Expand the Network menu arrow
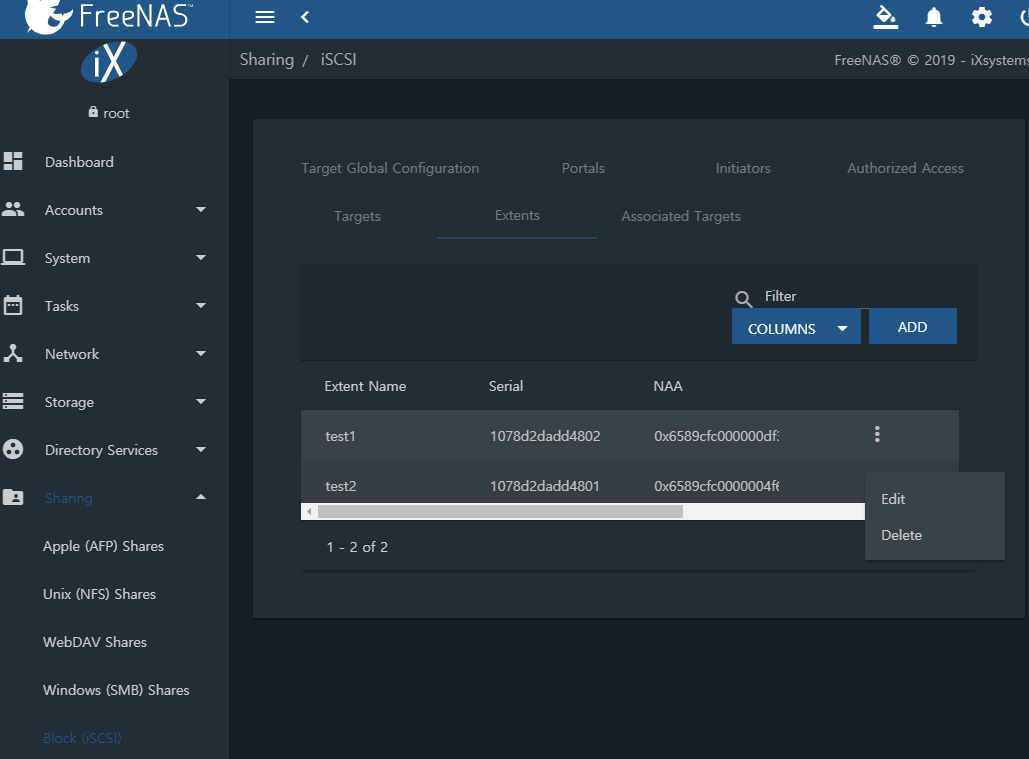 201,354
